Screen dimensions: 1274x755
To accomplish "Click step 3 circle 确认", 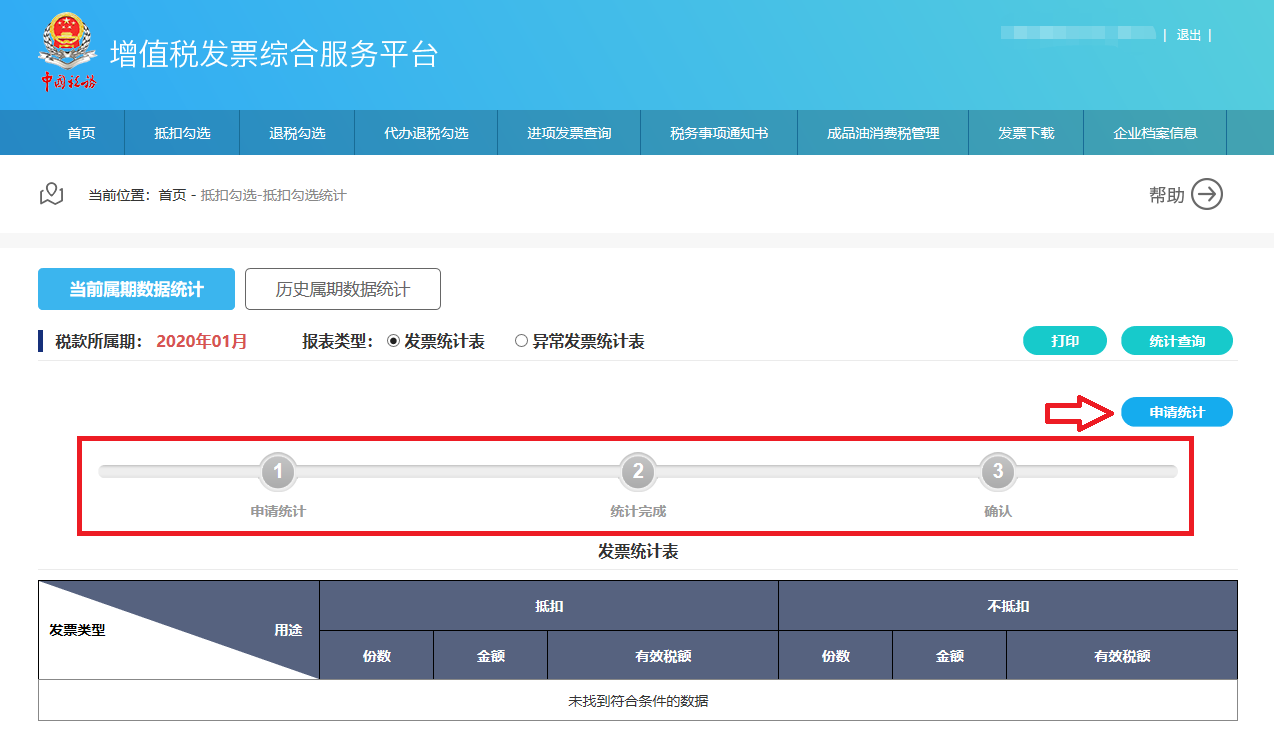I will (x=997, y=471).
